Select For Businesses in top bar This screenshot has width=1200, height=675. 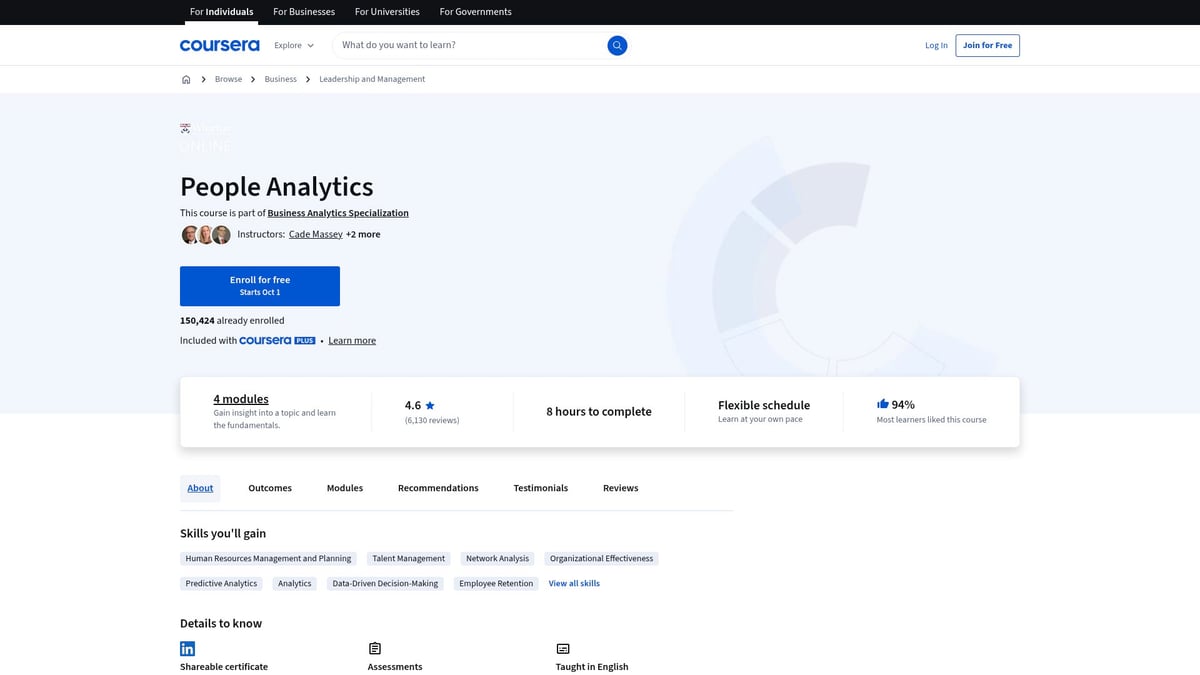coord(304,12)
